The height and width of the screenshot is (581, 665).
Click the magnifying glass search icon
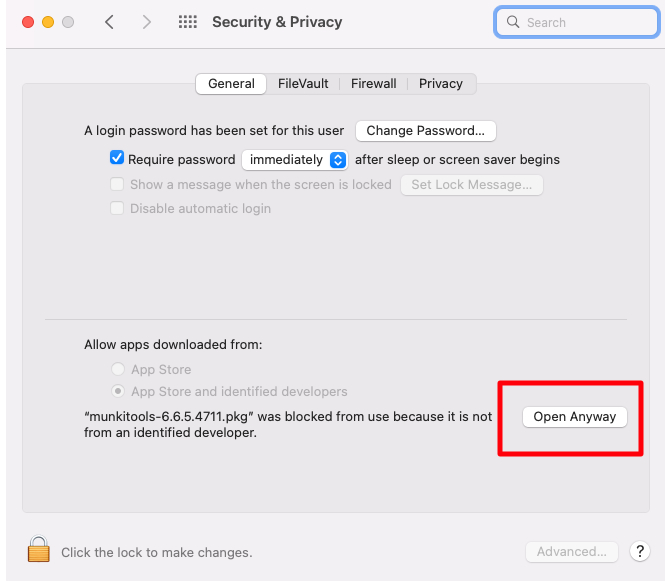[513, 22]
